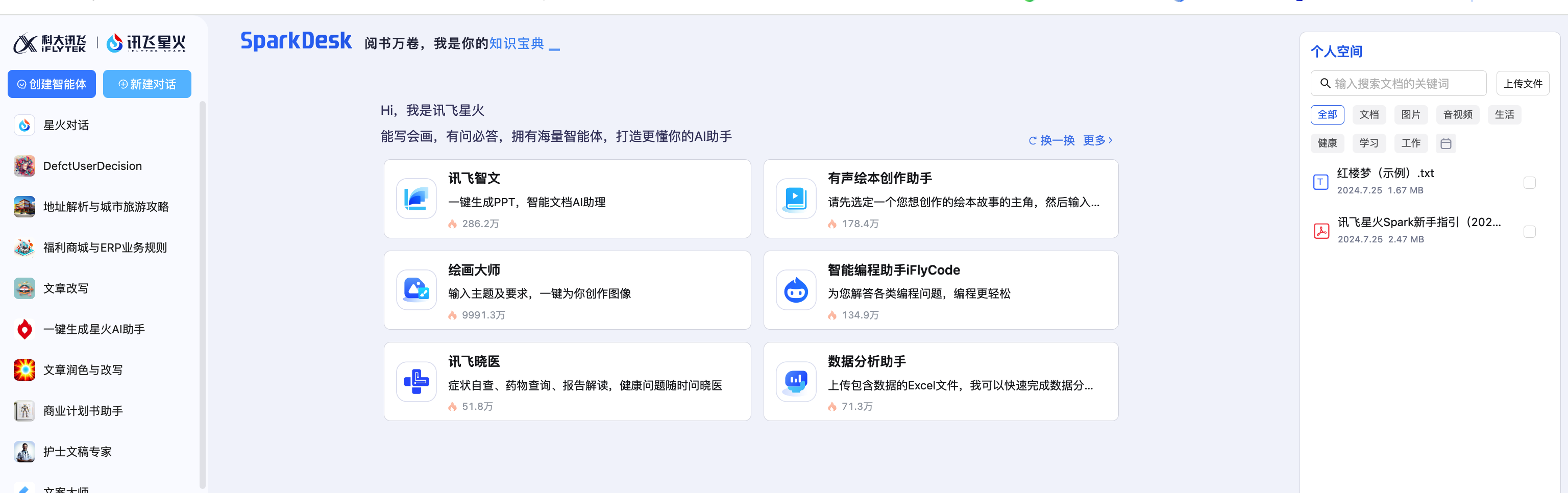Focus the 输入搜索文档的关键词 search field
1568x493 pixels.
tap(1398, 83)
